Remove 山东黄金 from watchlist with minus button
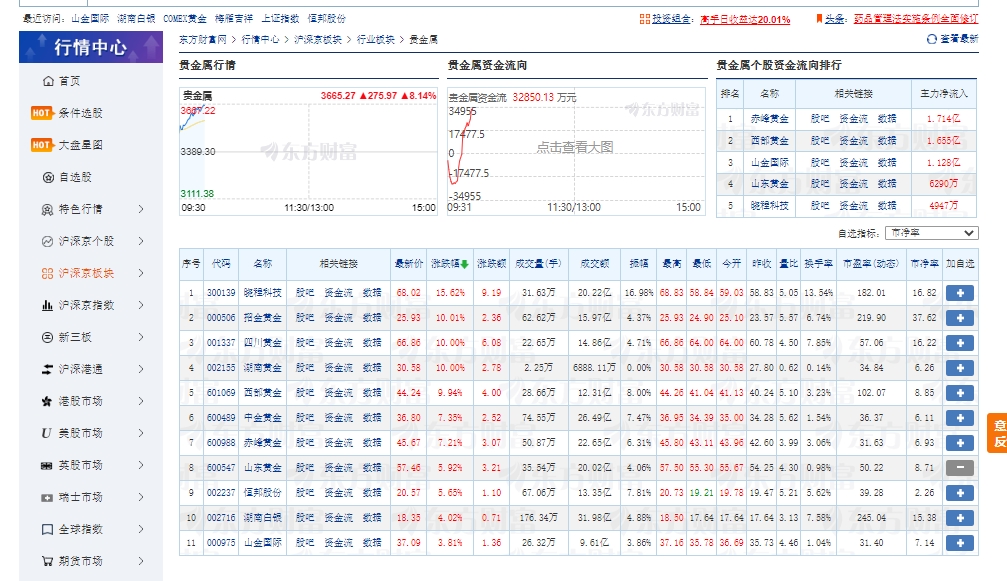 [960, 468]
